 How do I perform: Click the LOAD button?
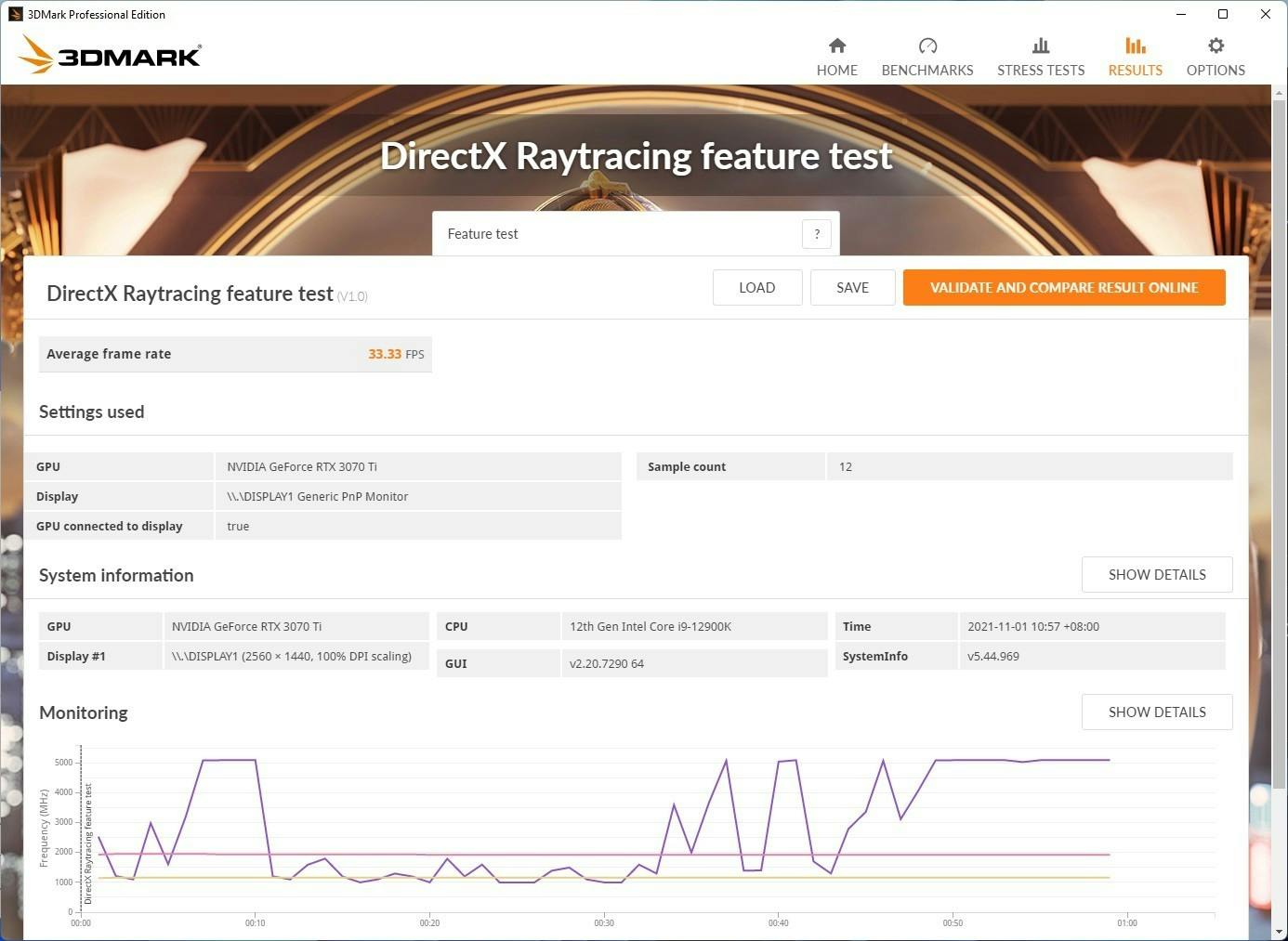[756, 288]
